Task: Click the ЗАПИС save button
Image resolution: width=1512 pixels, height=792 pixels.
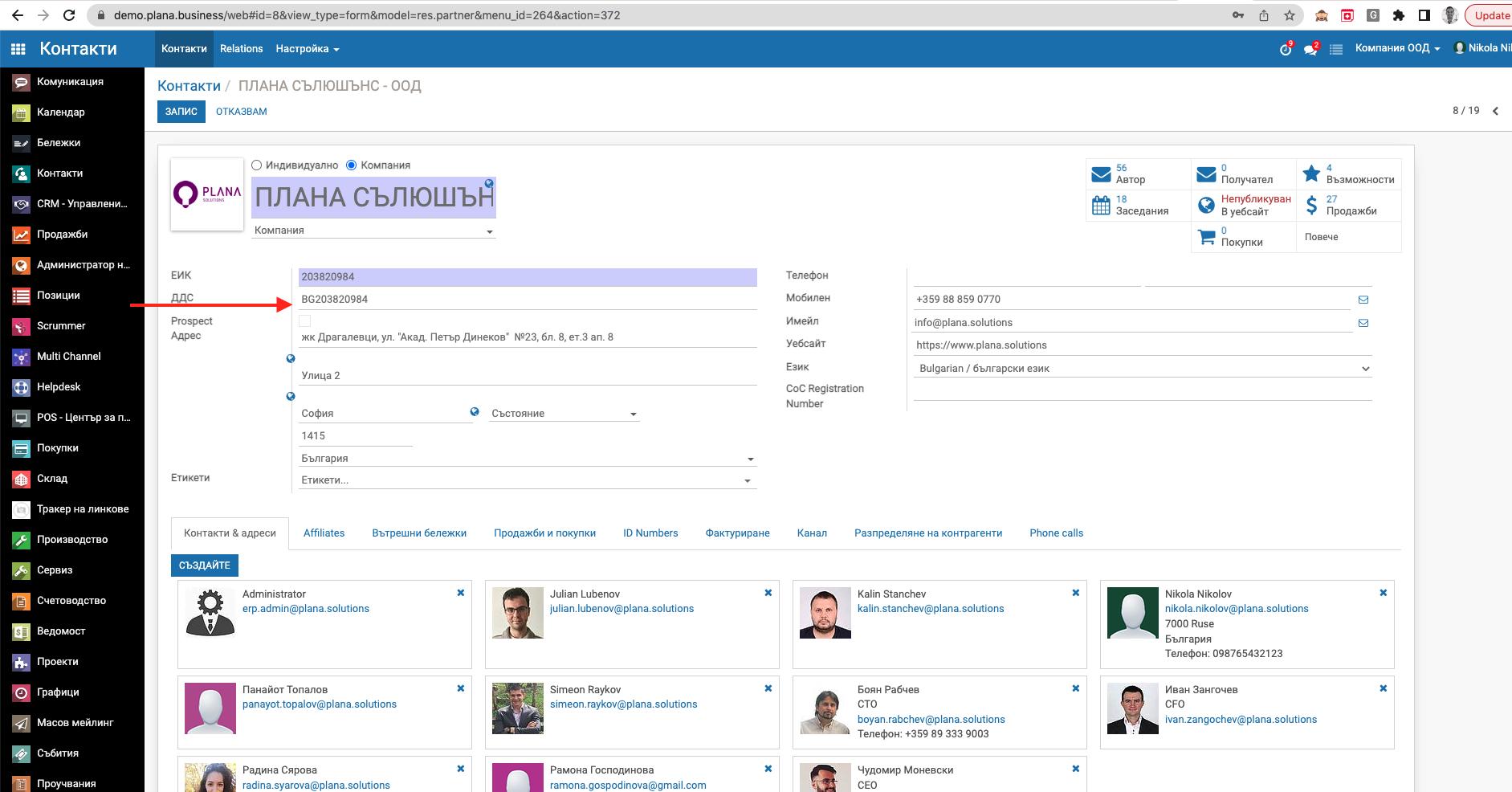Action: pyautogui.click(x=181, y=112)
